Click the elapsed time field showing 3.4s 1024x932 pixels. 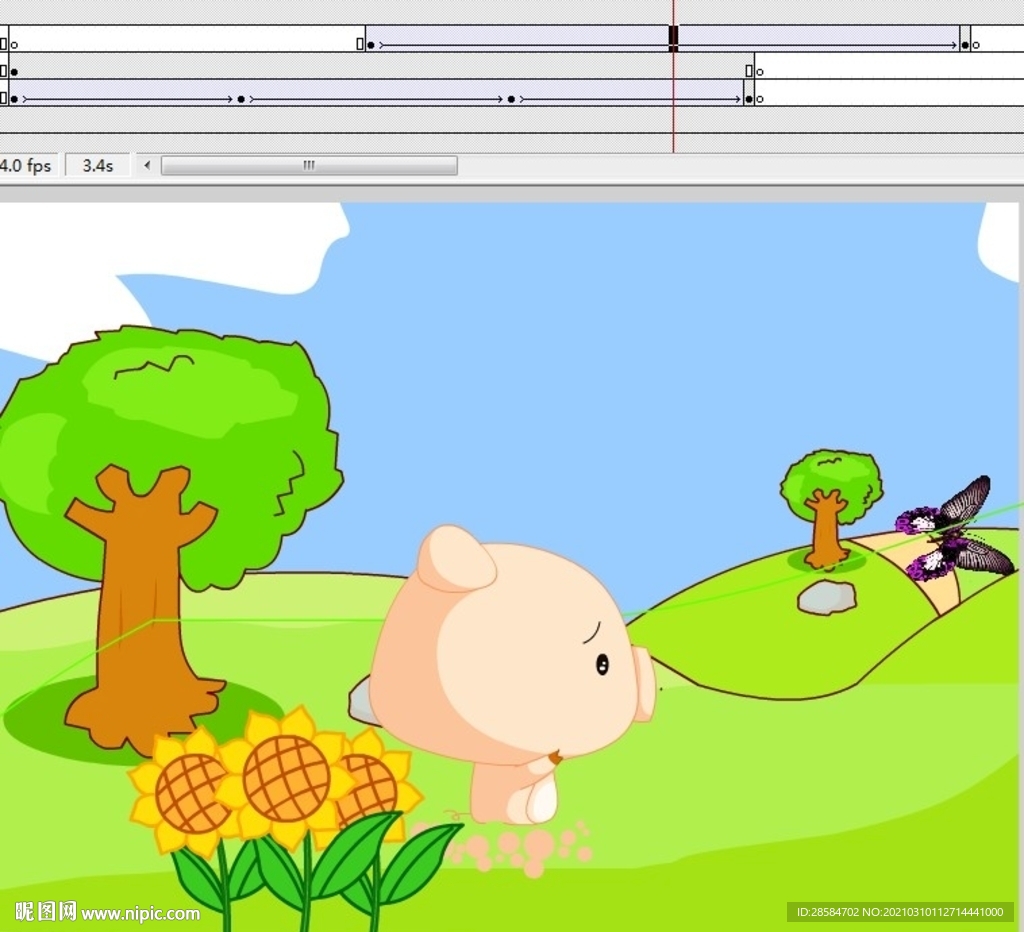tap(97, 165)
